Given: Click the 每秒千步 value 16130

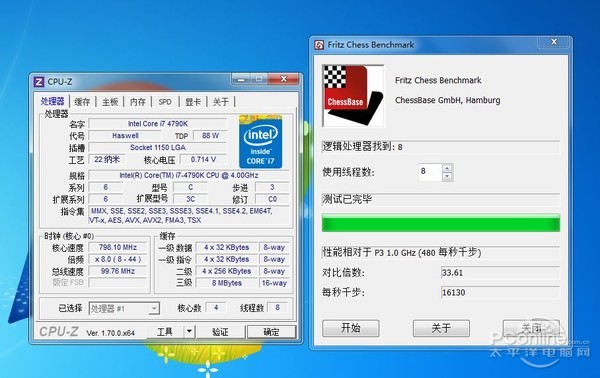Looking at the screenshot, I should (500, 293).
